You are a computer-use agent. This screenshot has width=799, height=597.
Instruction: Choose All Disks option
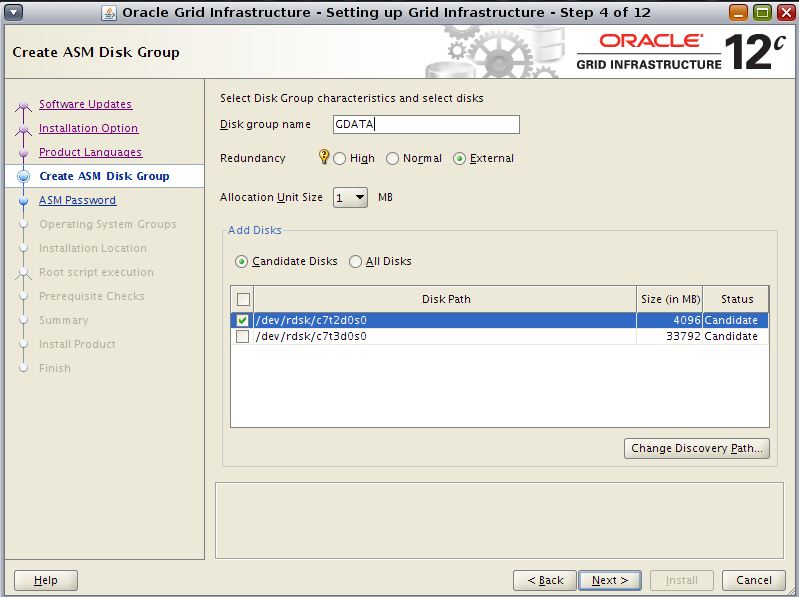(x=355, y=261)
